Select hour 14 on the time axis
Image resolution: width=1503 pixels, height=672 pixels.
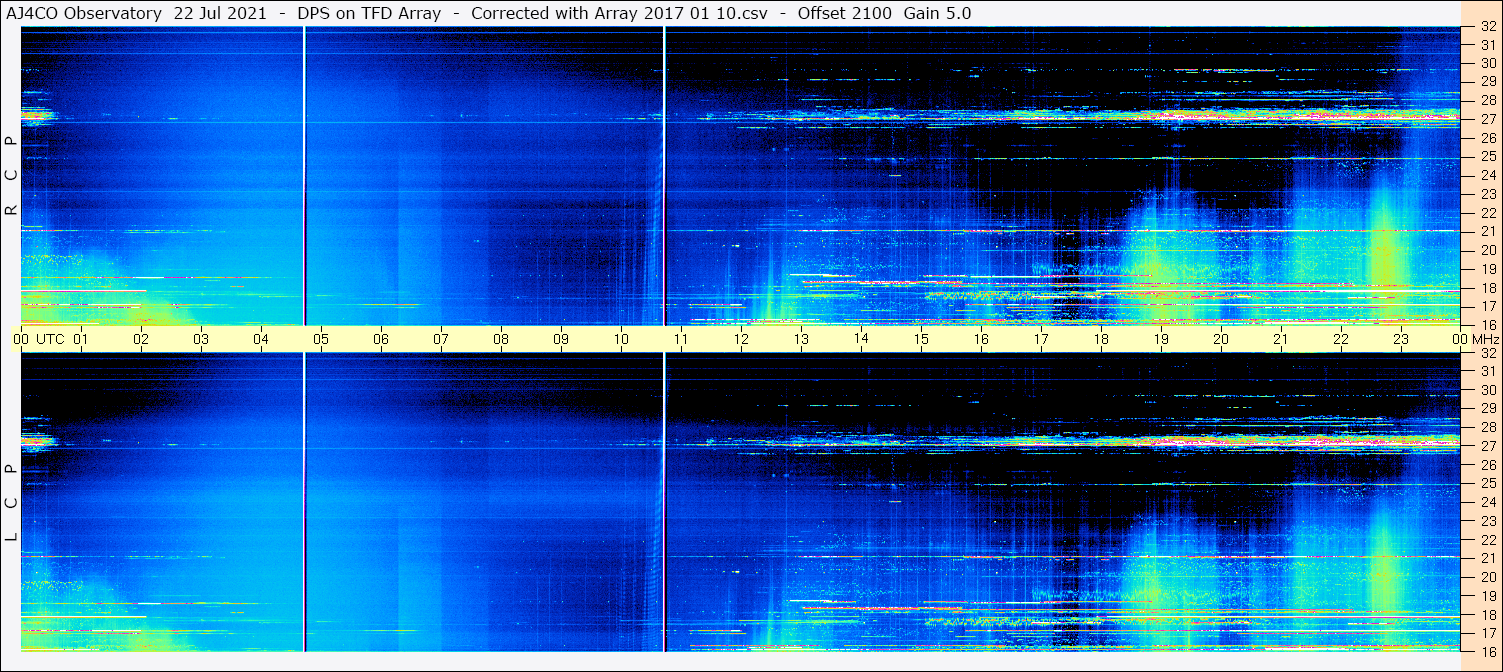coord(861,338)
